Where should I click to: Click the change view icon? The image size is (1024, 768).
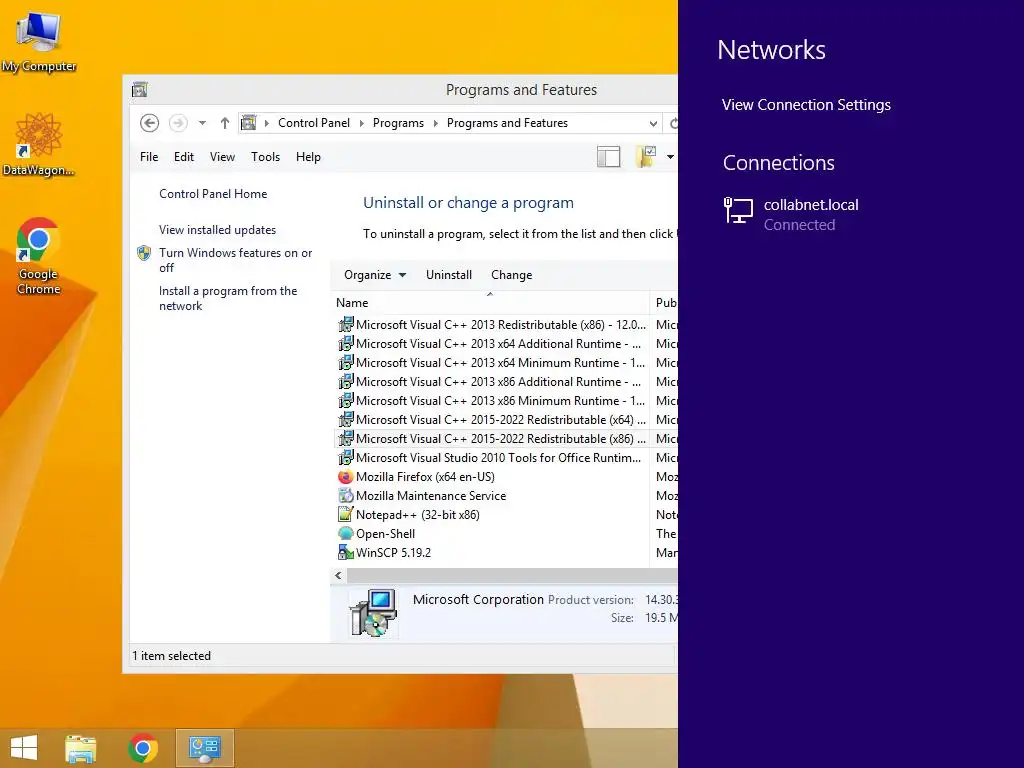[x=646, y=157]
